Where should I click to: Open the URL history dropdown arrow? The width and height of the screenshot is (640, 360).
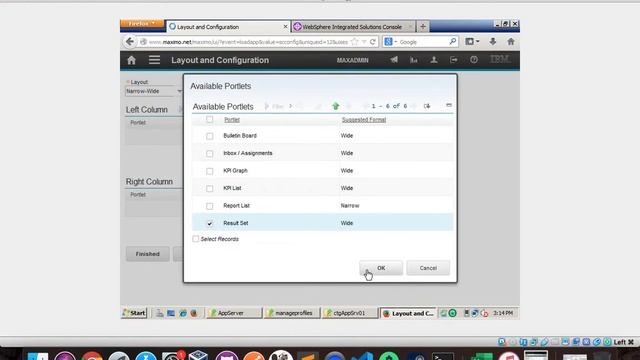point(364,42)
